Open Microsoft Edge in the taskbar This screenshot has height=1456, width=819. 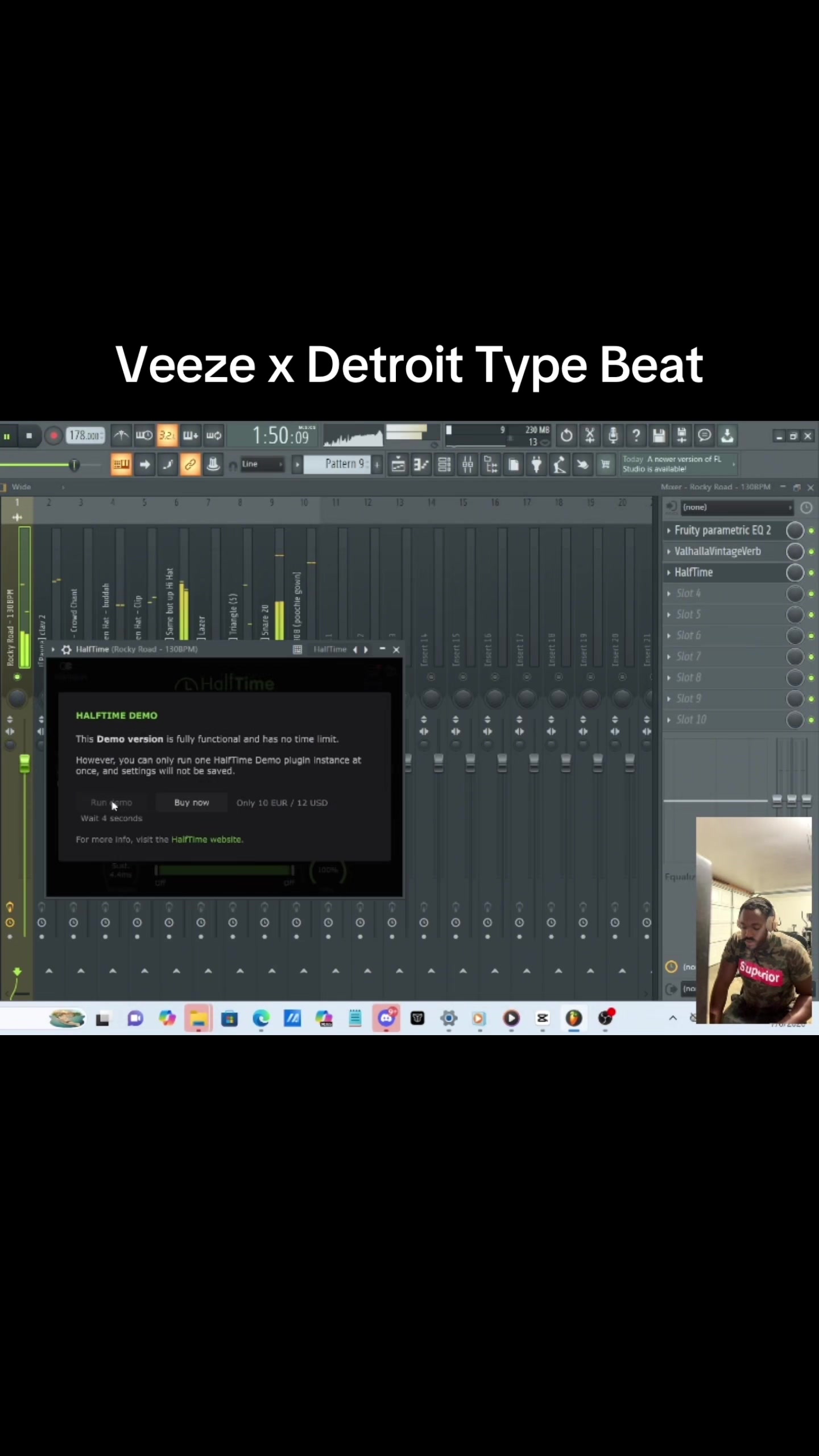(x=261, y=1019)
